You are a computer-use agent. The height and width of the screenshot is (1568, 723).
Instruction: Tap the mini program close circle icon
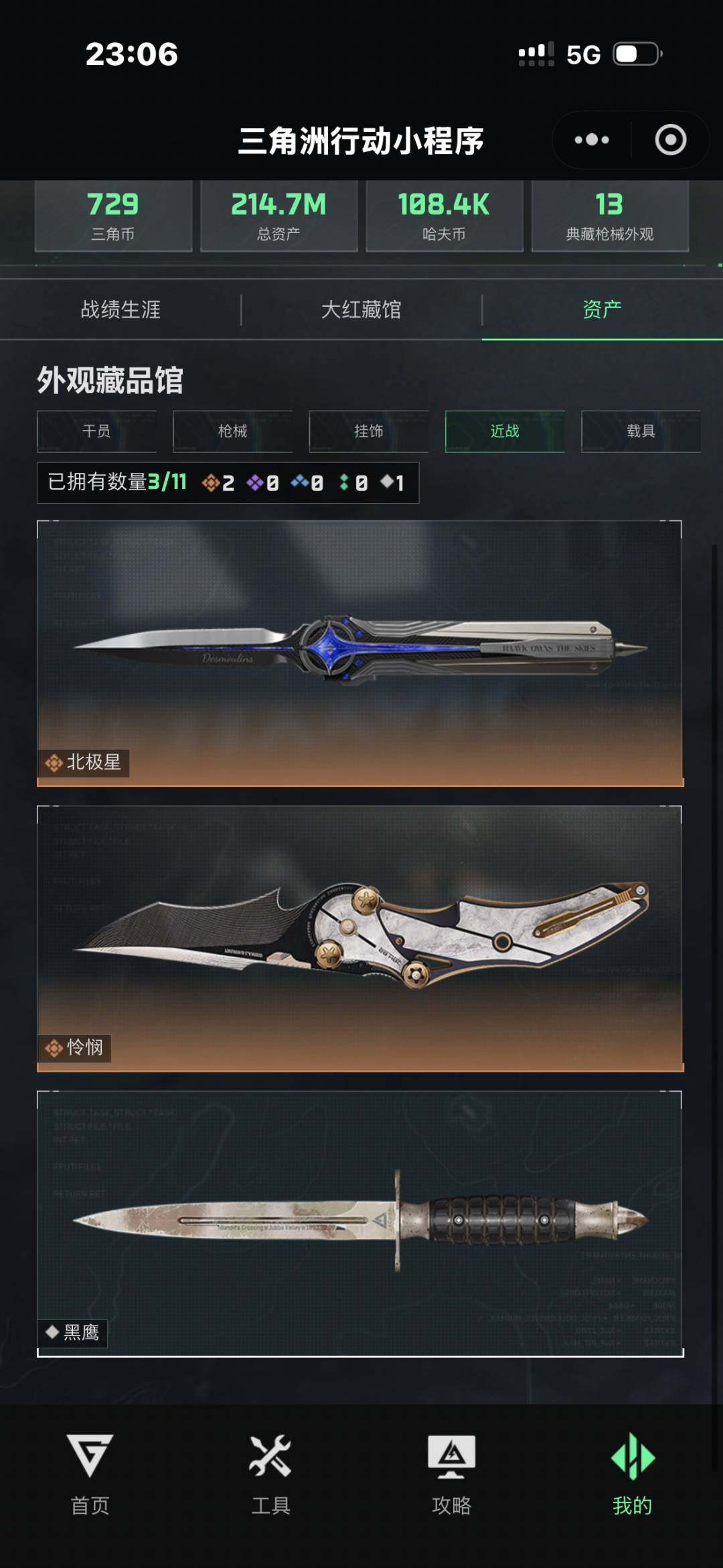point(670,140)
